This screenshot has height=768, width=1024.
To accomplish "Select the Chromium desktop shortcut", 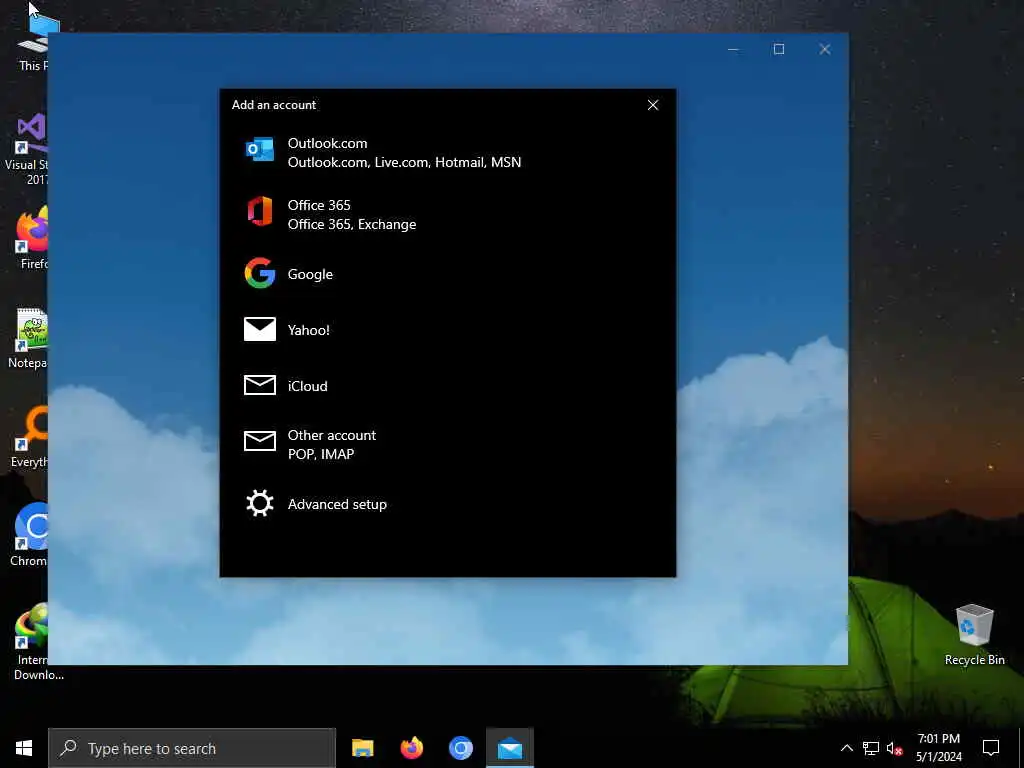I will tap(30, 536).
